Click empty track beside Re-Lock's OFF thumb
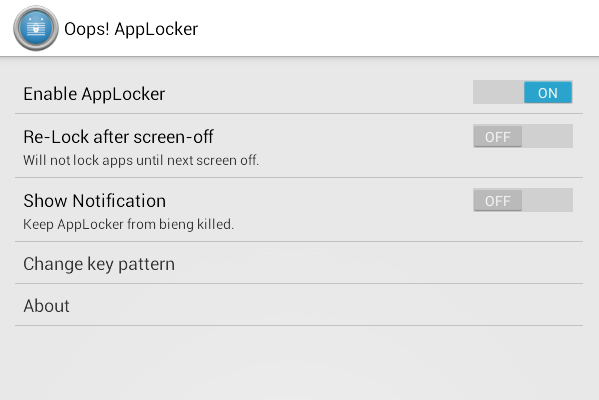The width and height of the screenshot is (599, 400). point(547,136)
